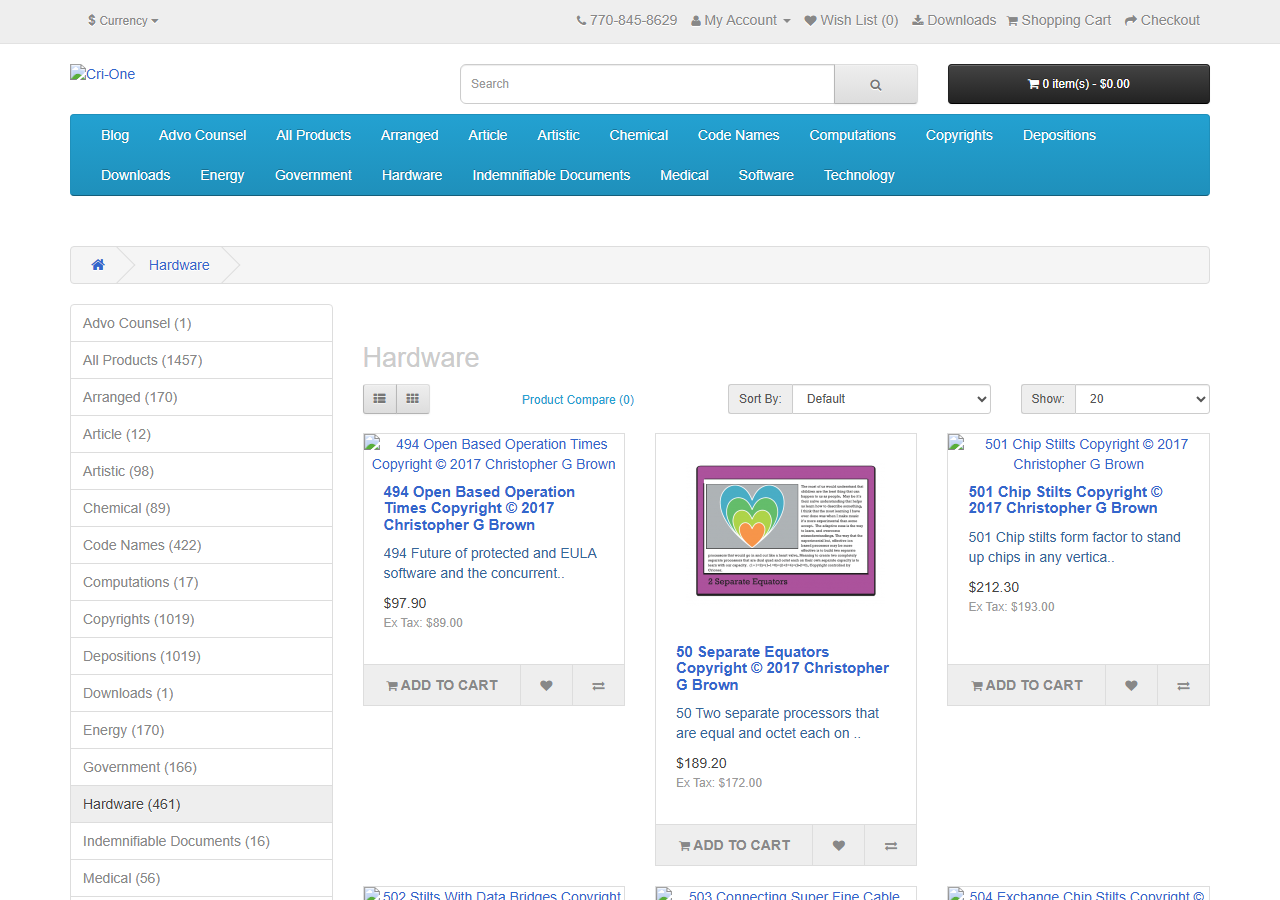
Task: Open Technology in navigation bar
Action: [x=859, y=175]
